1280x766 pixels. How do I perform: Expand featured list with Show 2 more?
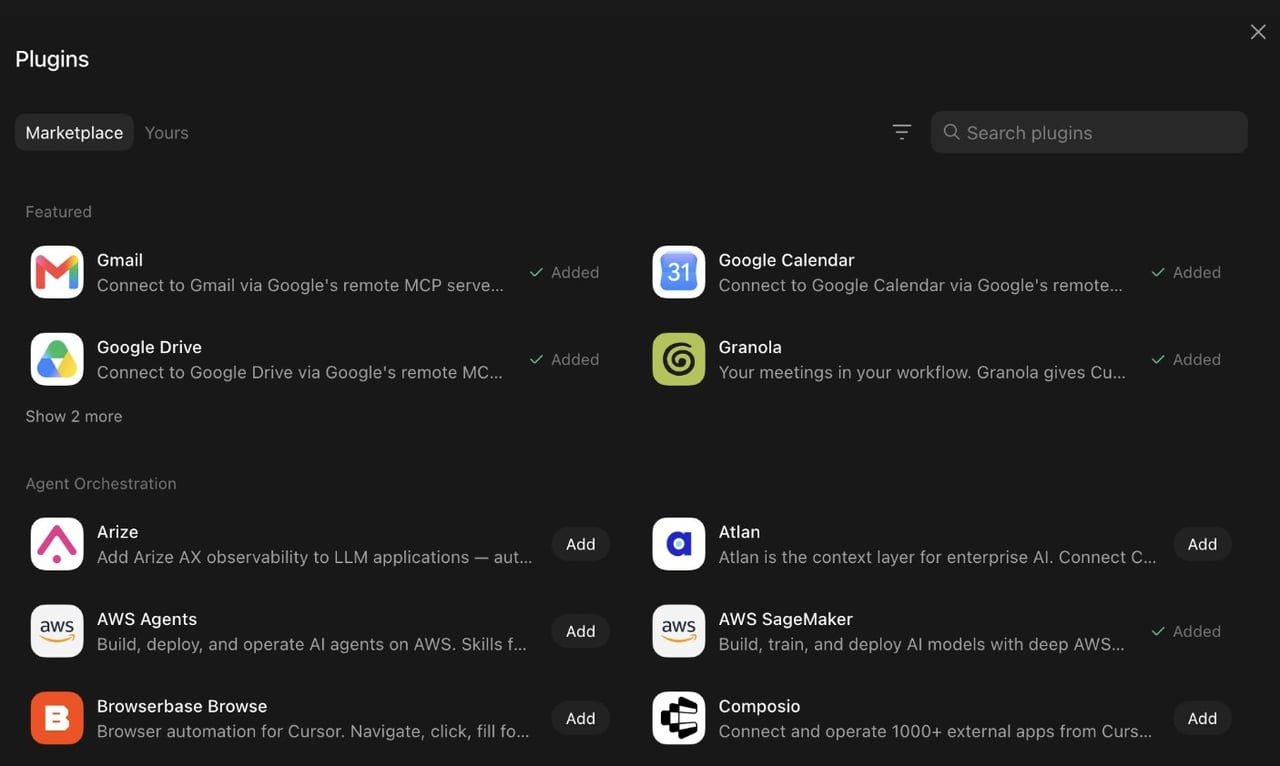(x=74, y=416)
